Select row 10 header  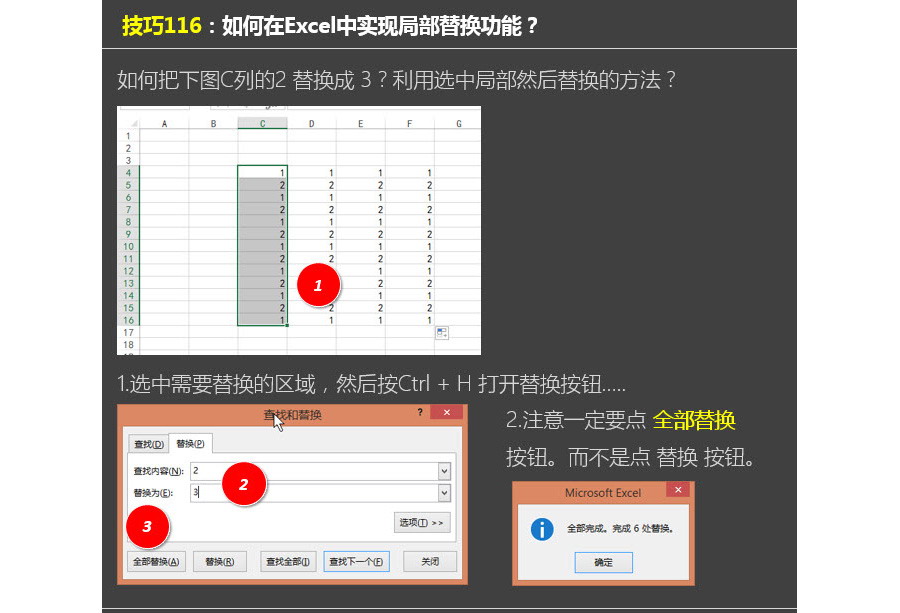(x=129, y=246)
